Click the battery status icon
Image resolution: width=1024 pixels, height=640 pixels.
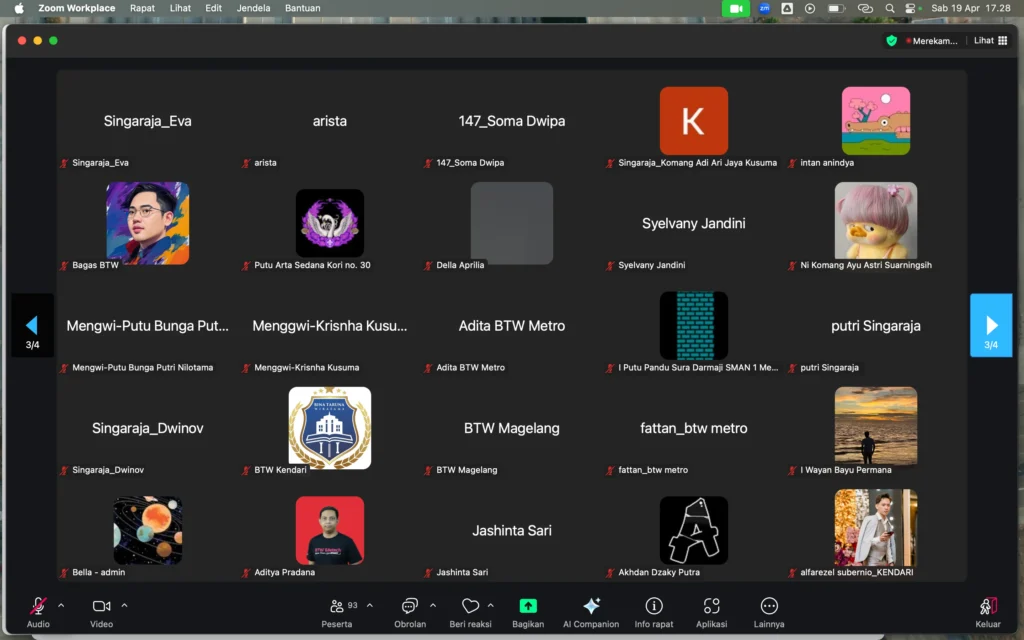tap(835, 8)
